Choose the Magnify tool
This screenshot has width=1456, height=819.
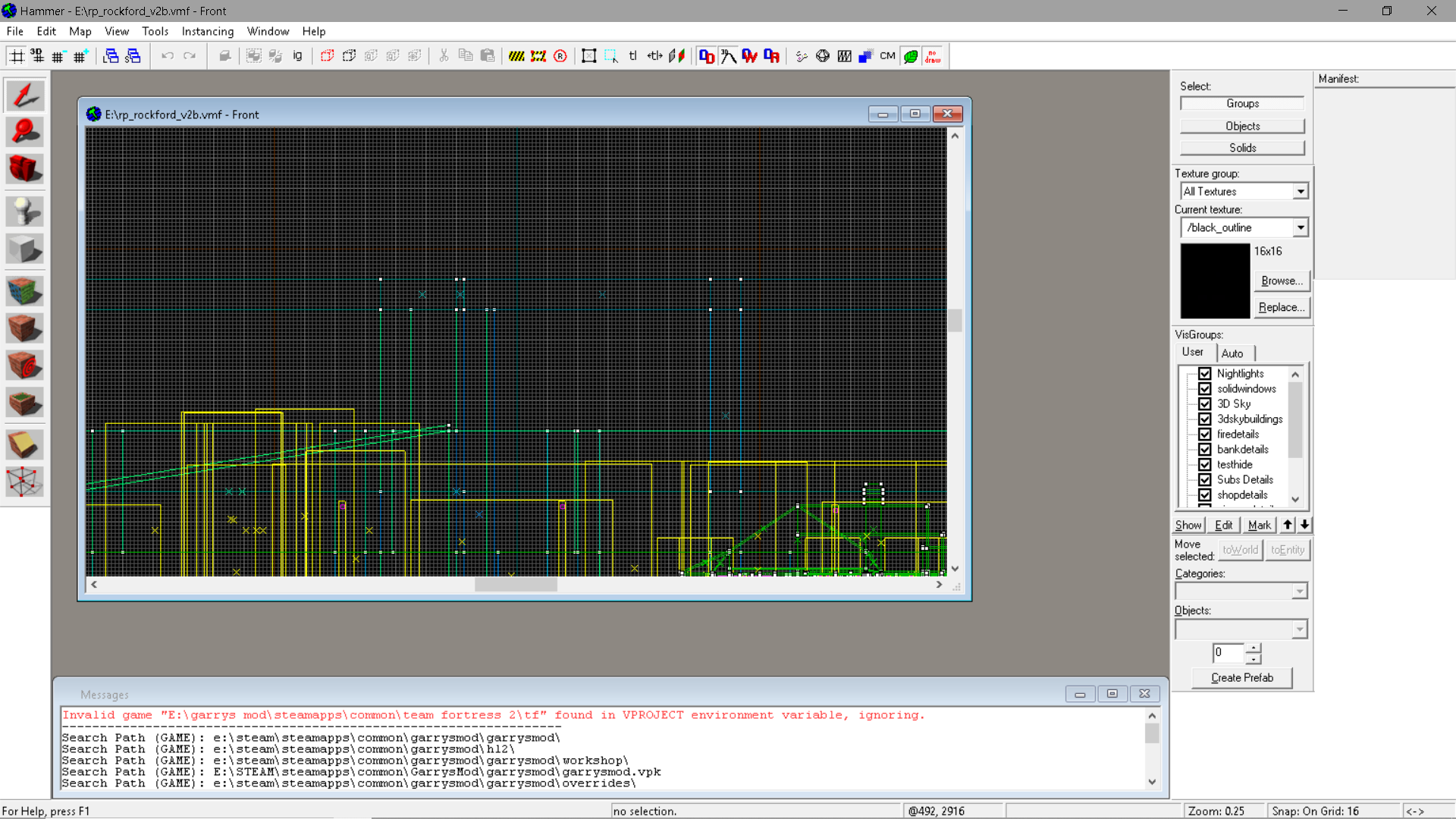[25, 133]
